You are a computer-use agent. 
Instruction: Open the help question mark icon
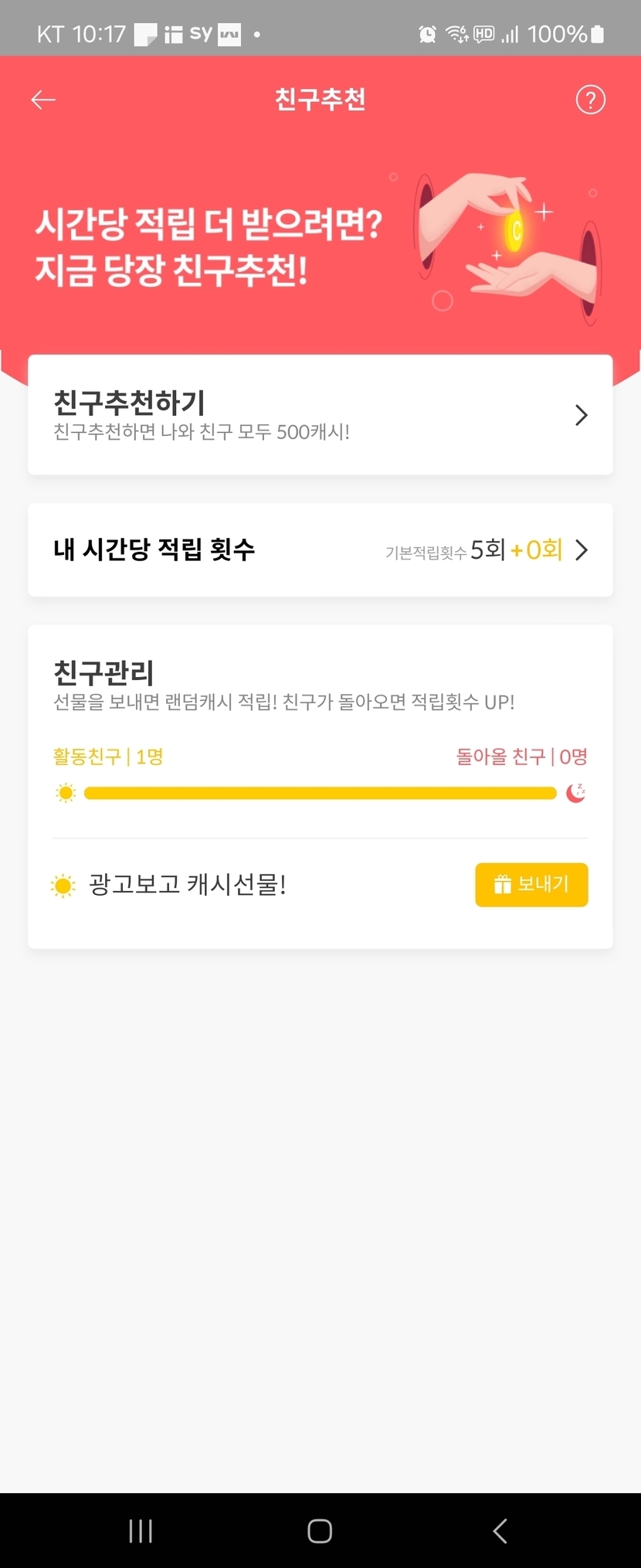tap(590, 100)
